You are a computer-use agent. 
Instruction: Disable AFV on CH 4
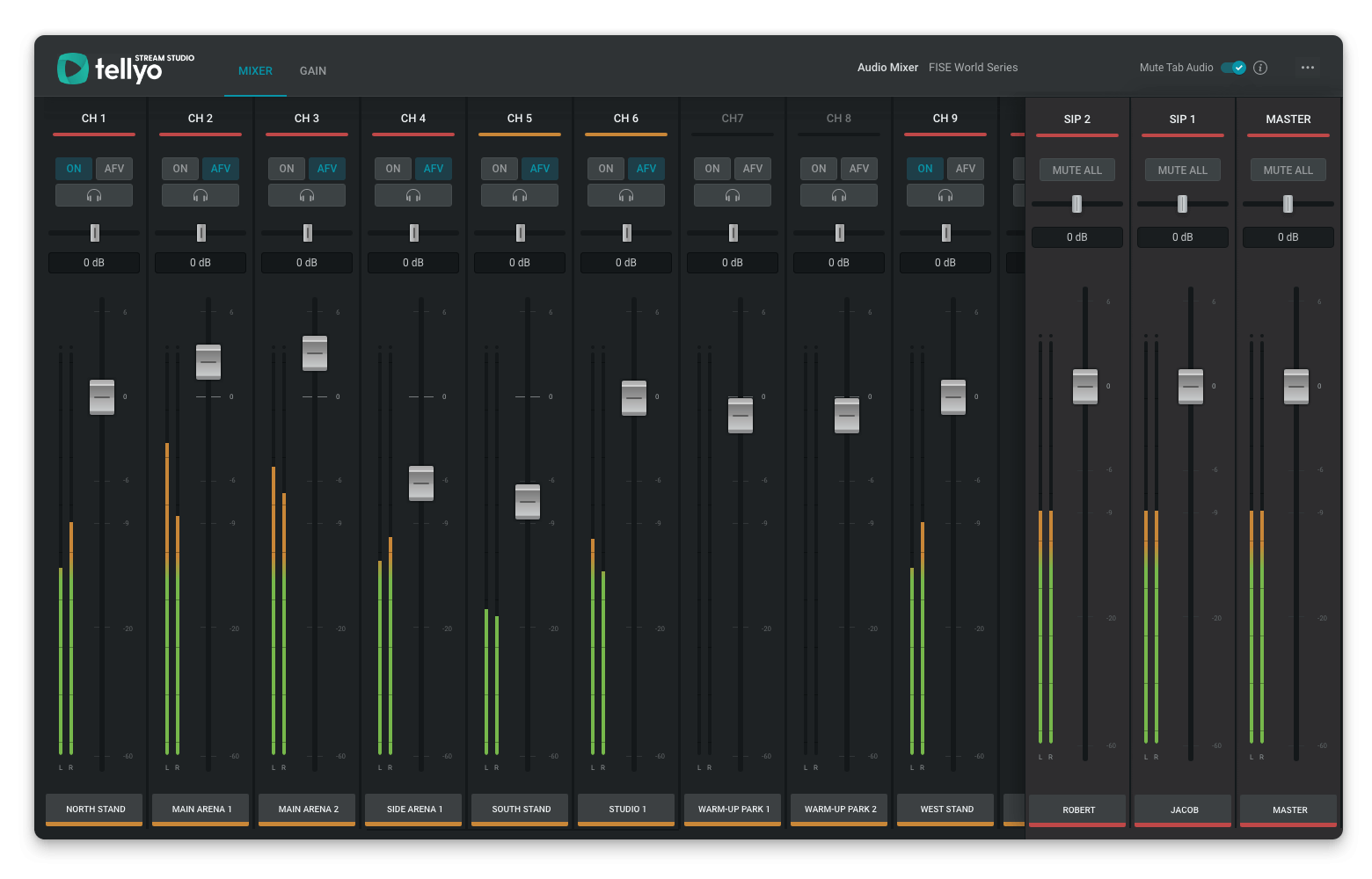434,169
